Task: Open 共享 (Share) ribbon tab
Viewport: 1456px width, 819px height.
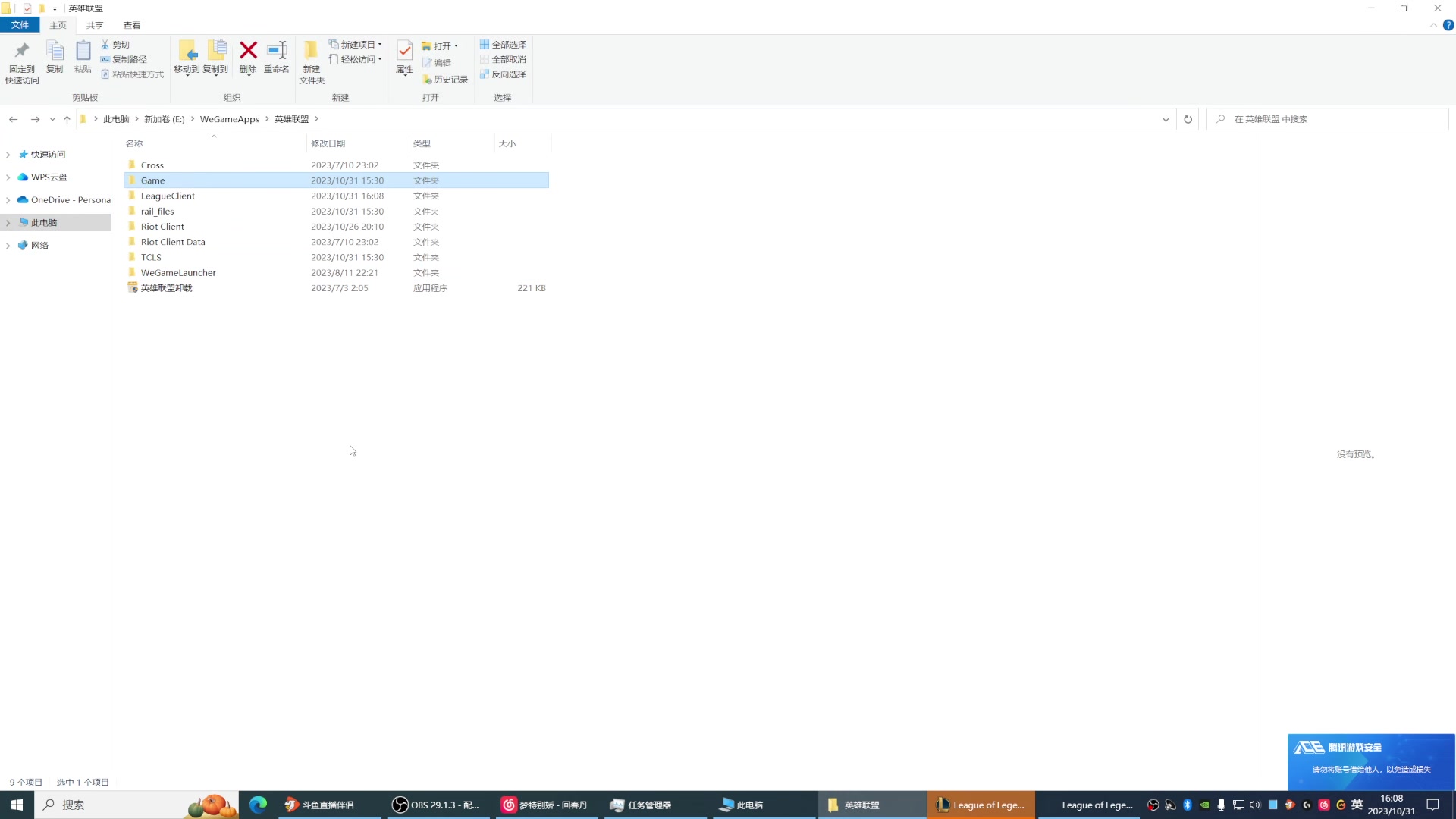Action: click(x=94, y=25)
